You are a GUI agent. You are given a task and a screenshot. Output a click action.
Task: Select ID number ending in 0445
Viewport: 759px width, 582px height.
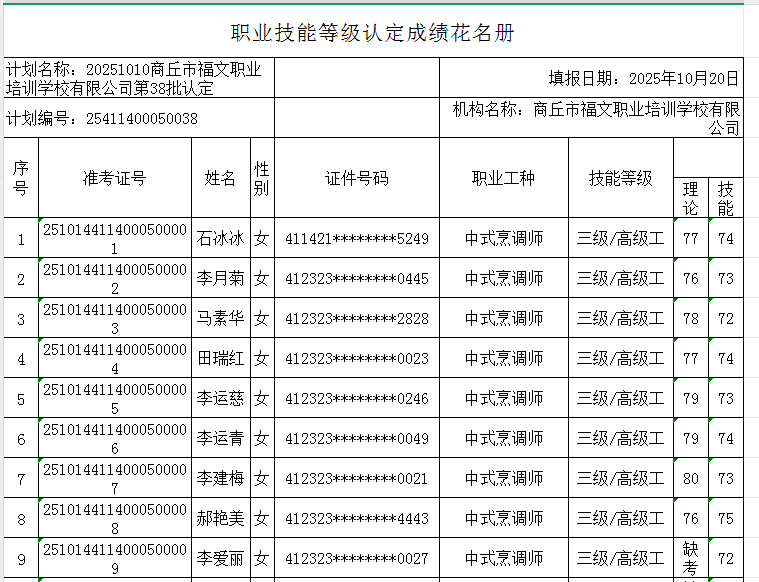tap(356, 279)
